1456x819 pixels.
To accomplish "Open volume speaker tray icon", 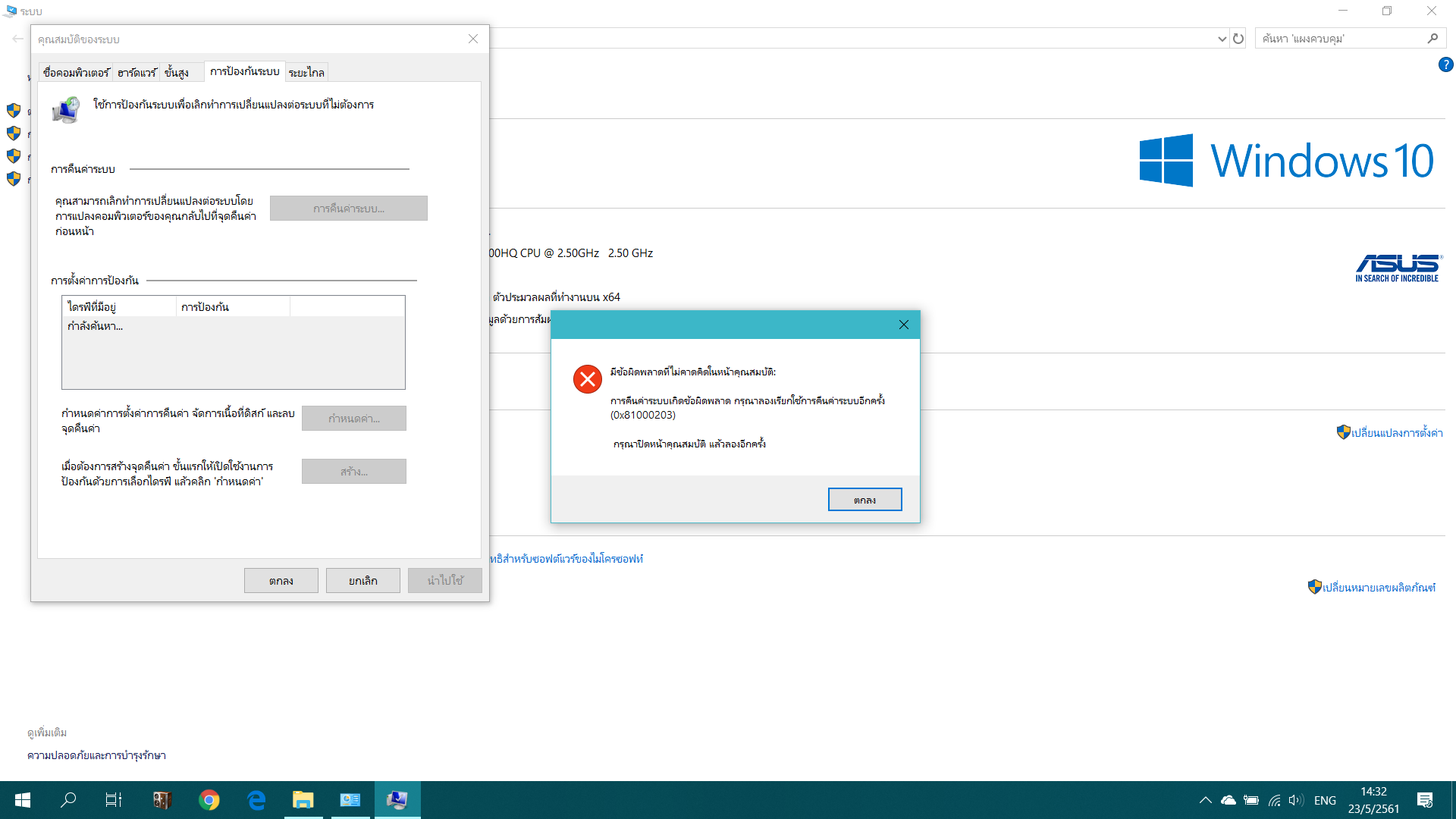I will pos(1296,800).
